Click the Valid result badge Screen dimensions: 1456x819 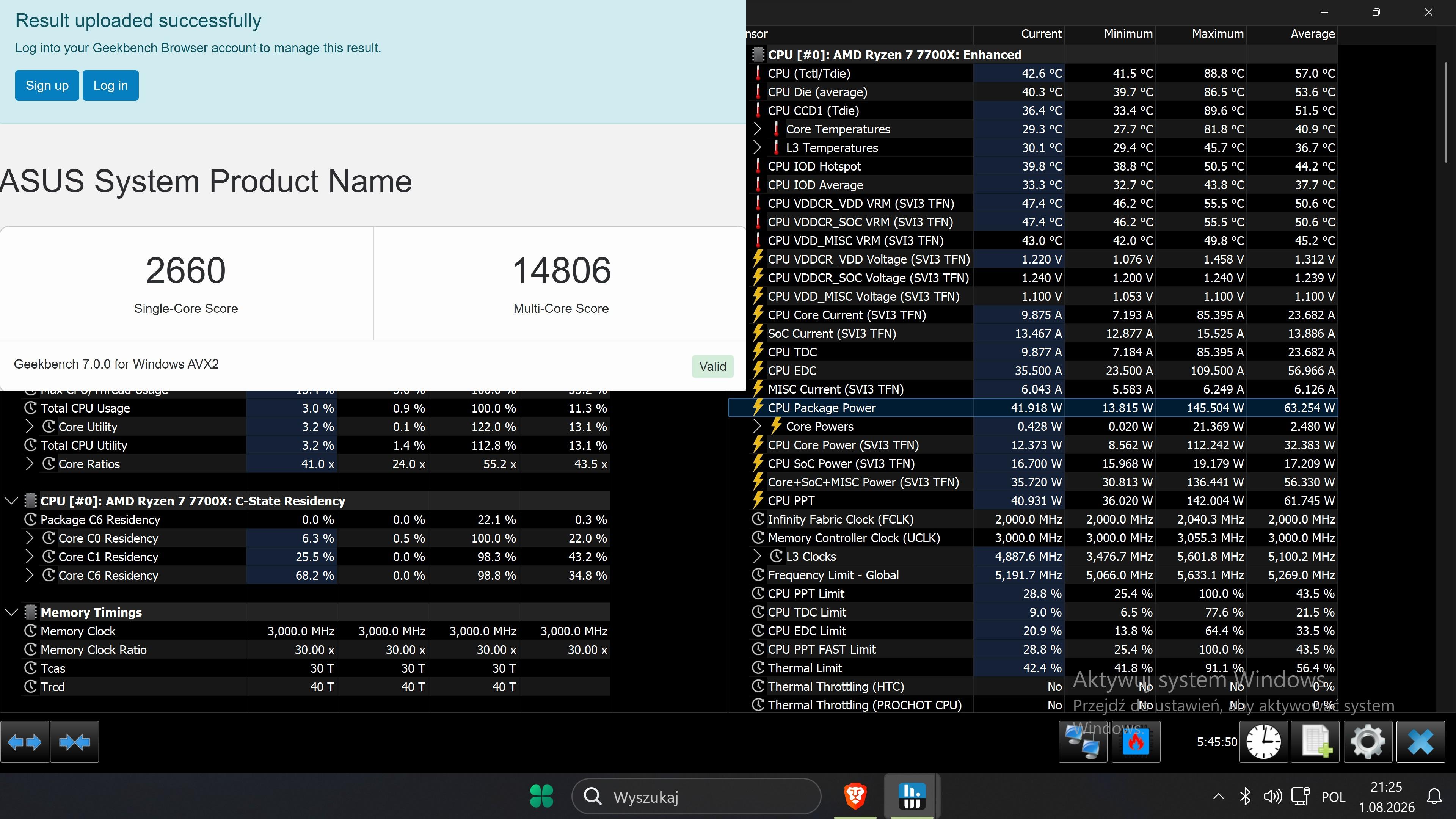(713, 366)
